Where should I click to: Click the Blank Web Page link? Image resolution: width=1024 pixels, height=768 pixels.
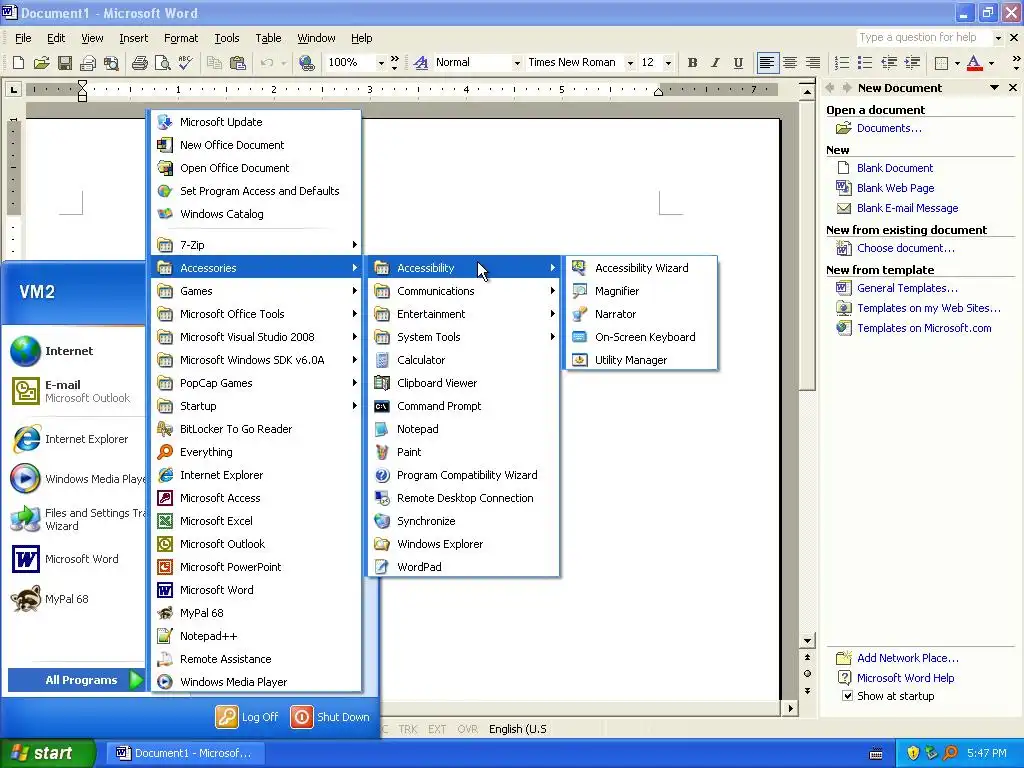895,188
